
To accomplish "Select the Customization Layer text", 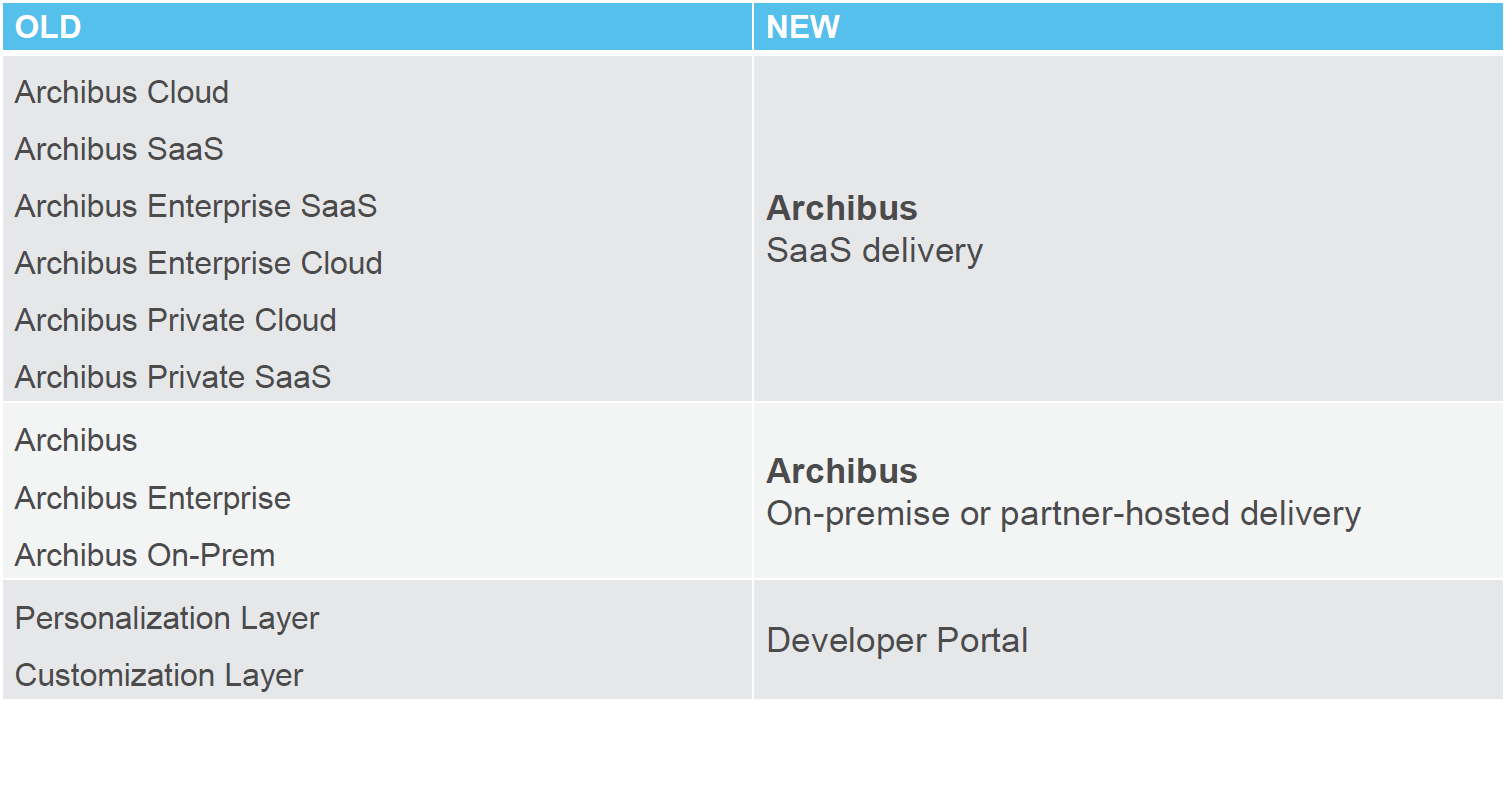I will coord(159,675).
